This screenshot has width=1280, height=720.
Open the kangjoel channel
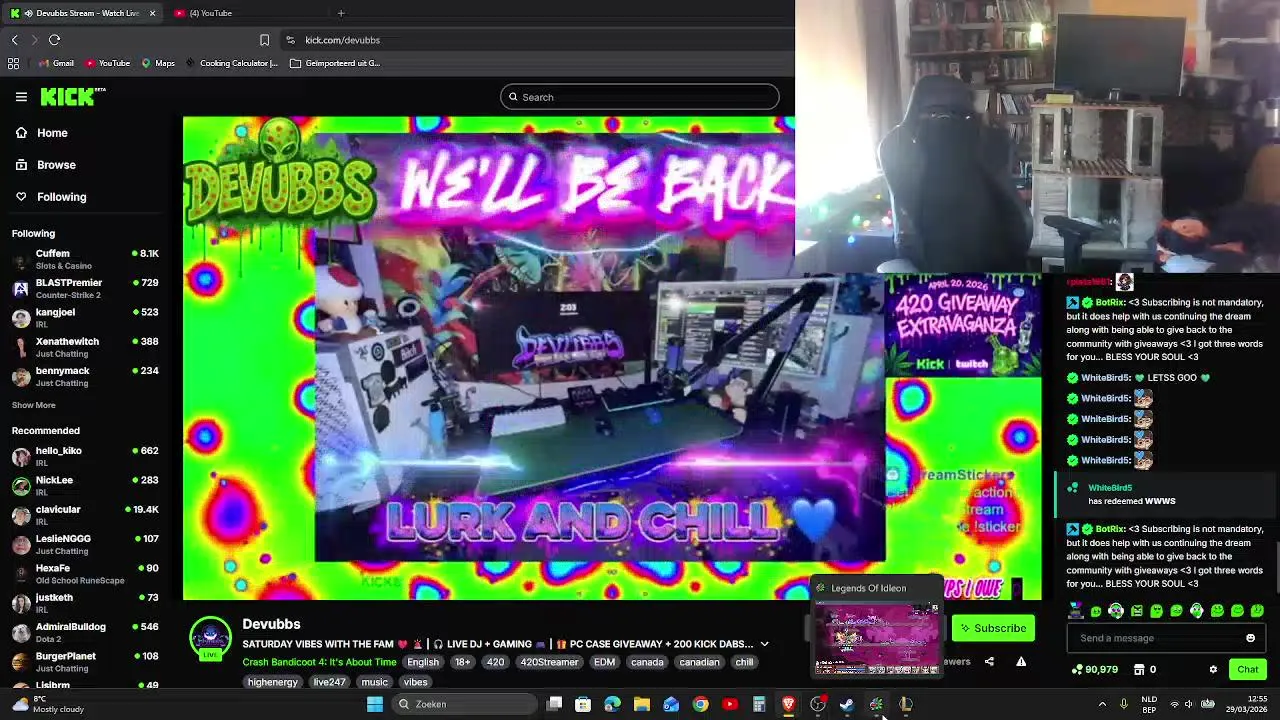point(86,318)
